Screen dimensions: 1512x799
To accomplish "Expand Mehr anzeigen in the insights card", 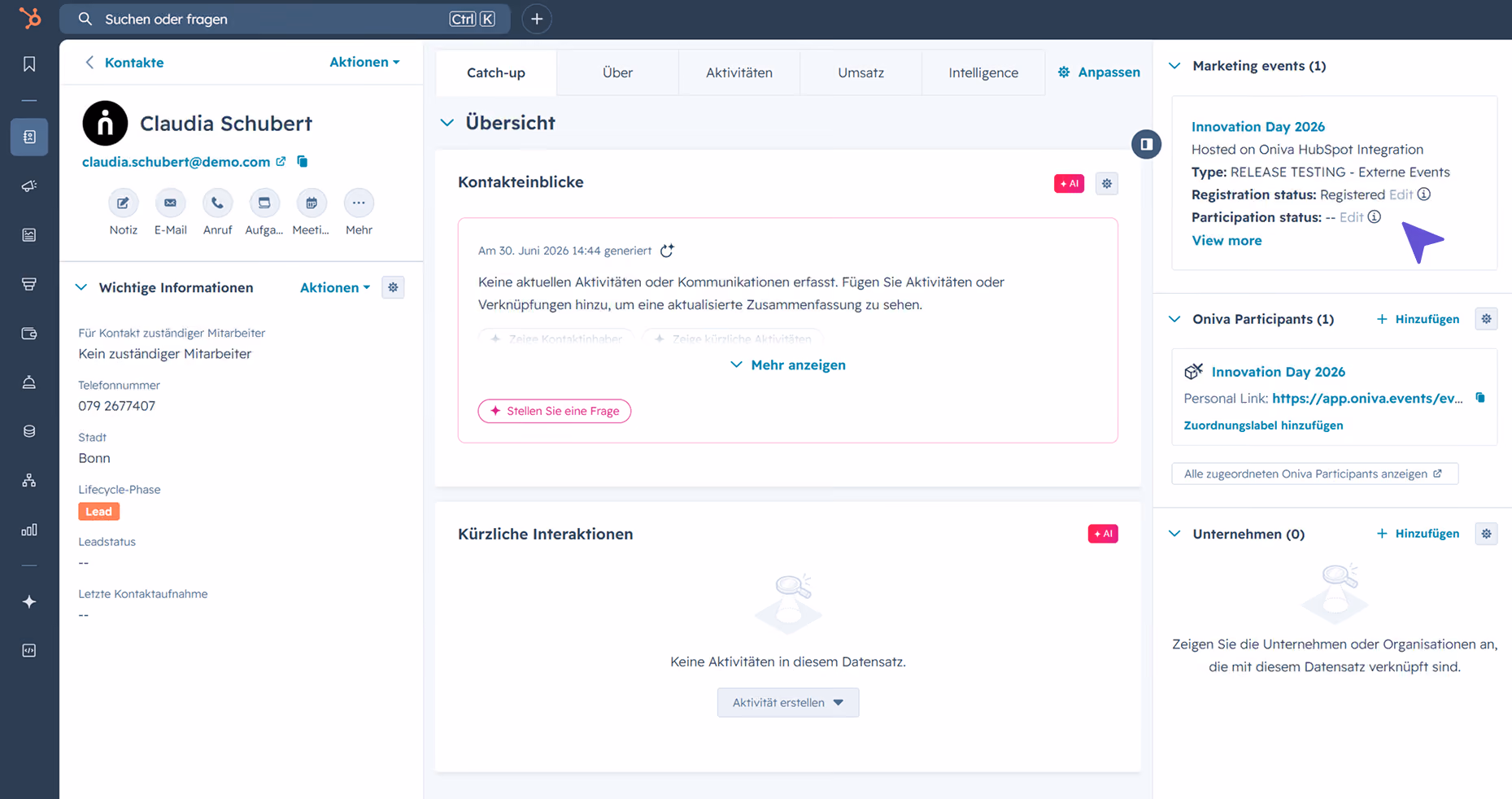I will [788, 365].
